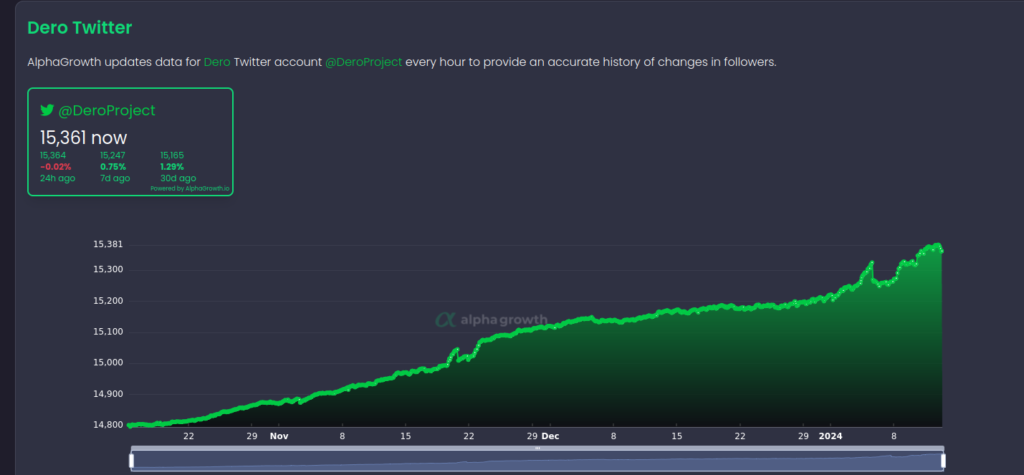Click the 24h ago label

pos(57,178)
